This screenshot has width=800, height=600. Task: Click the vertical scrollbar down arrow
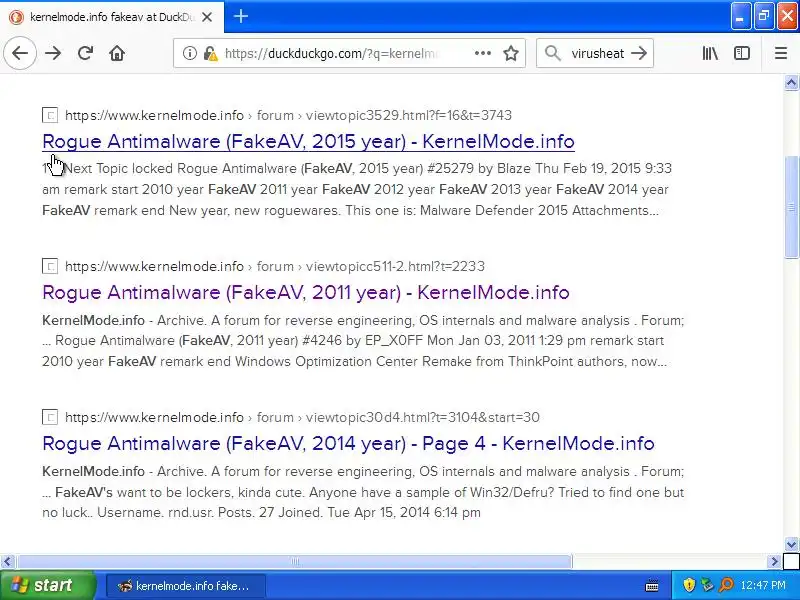coord(791,544)
